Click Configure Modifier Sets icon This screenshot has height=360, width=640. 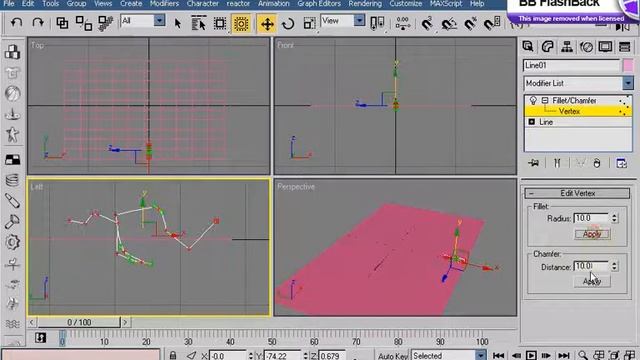tap(621, 163)
